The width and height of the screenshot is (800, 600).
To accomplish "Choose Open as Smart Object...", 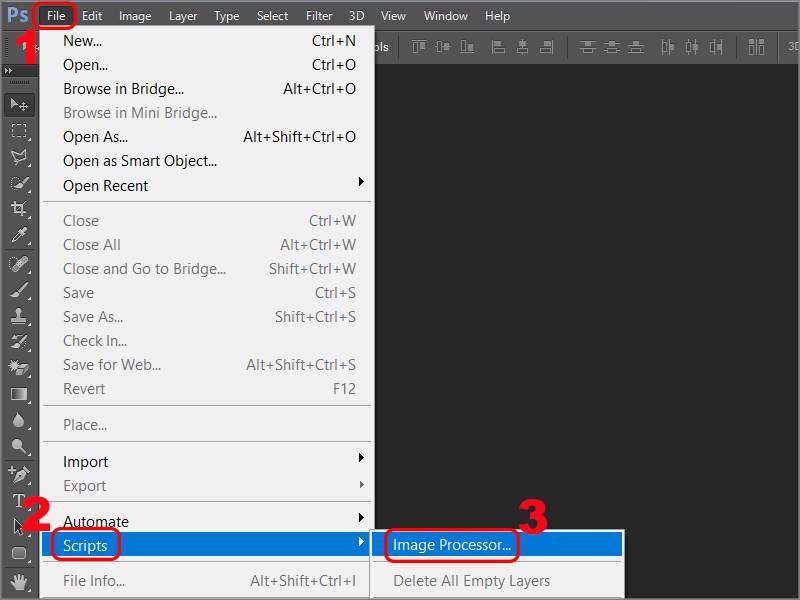I will click(207, 161).
